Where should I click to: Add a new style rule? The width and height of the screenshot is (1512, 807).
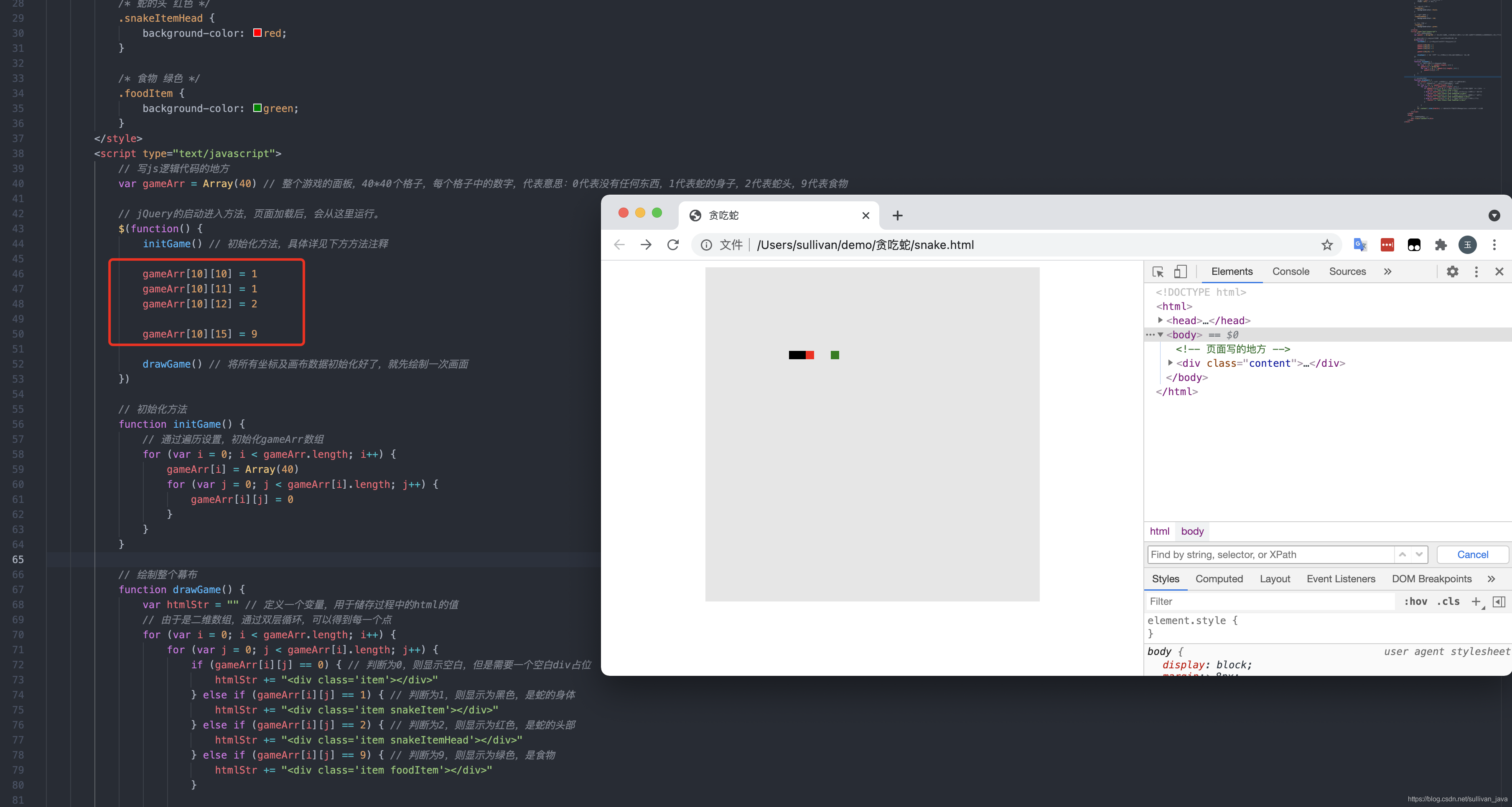tap(1476, 602)
